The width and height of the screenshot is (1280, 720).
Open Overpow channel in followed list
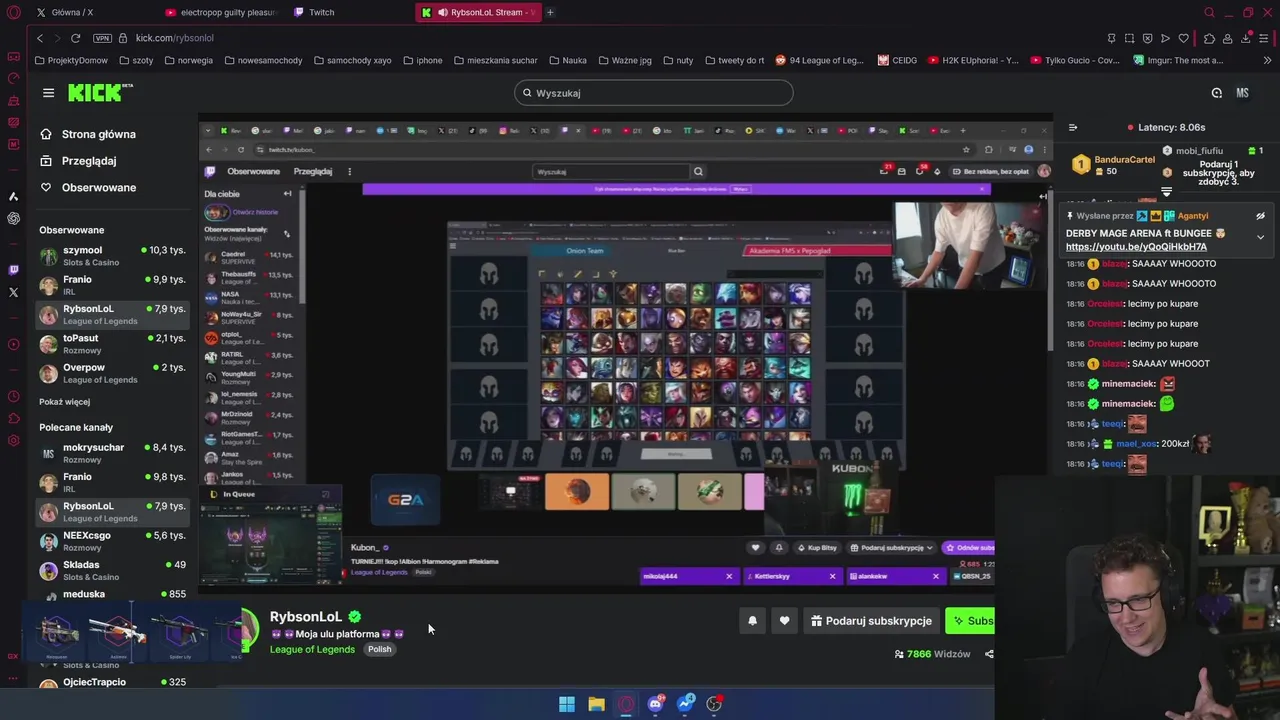click(112, 373)
